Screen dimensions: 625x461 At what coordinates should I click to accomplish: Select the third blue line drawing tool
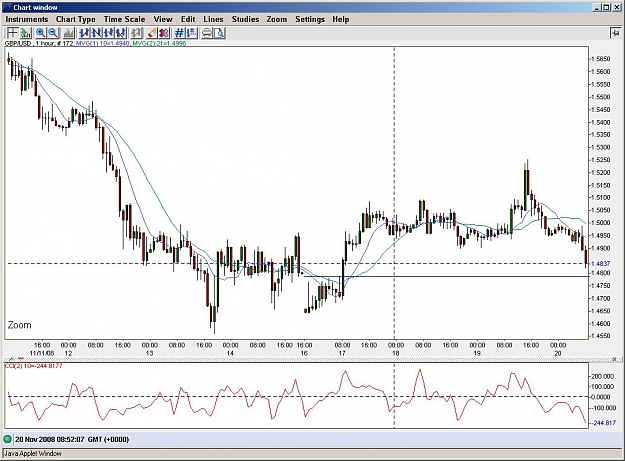(109, 33)
